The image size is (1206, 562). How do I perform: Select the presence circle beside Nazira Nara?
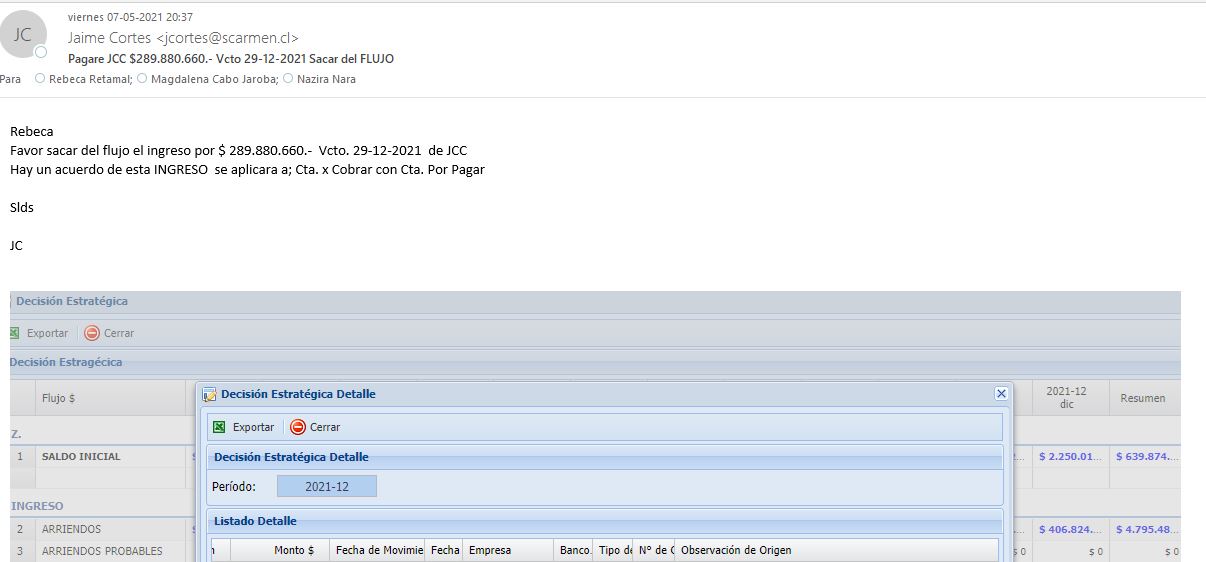pyautogui.click(x=289, y=79)
